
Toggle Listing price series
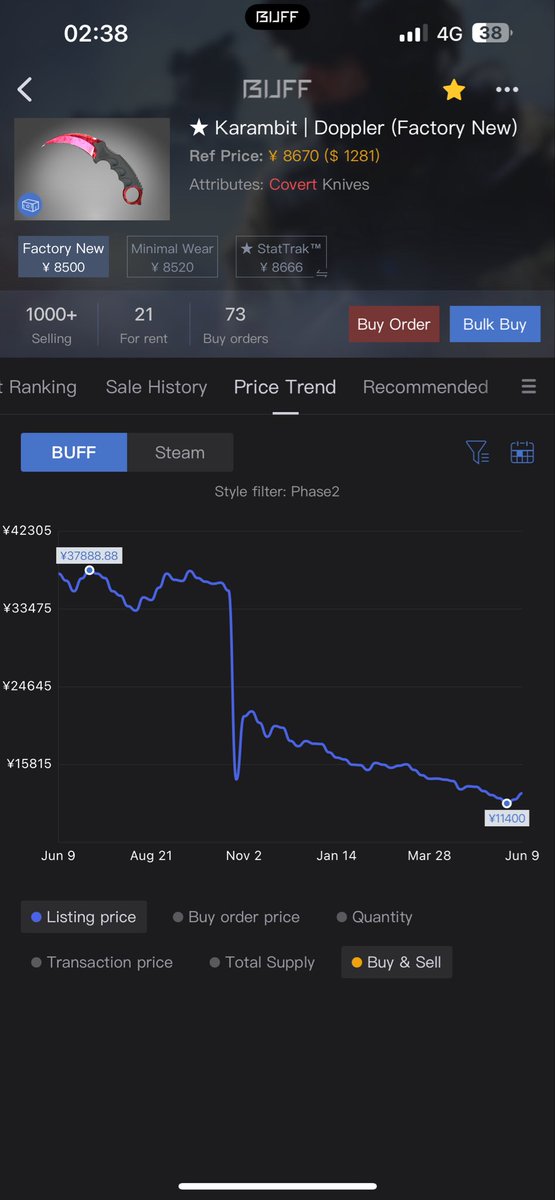coord(84,917)
